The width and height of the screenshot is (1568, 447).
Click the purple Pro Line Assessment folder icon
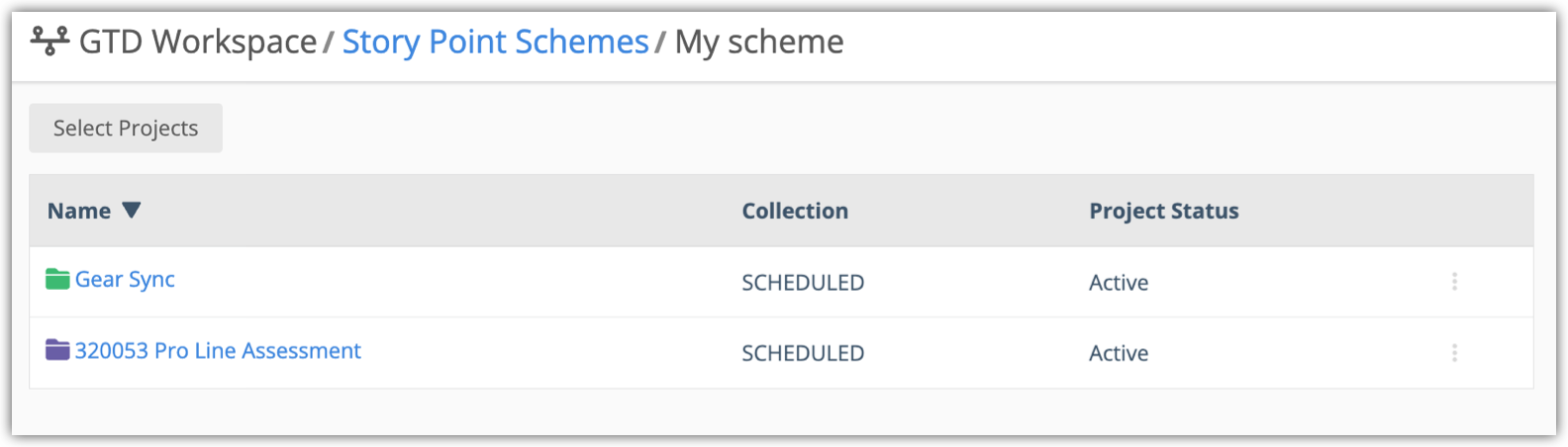point(57,350)
